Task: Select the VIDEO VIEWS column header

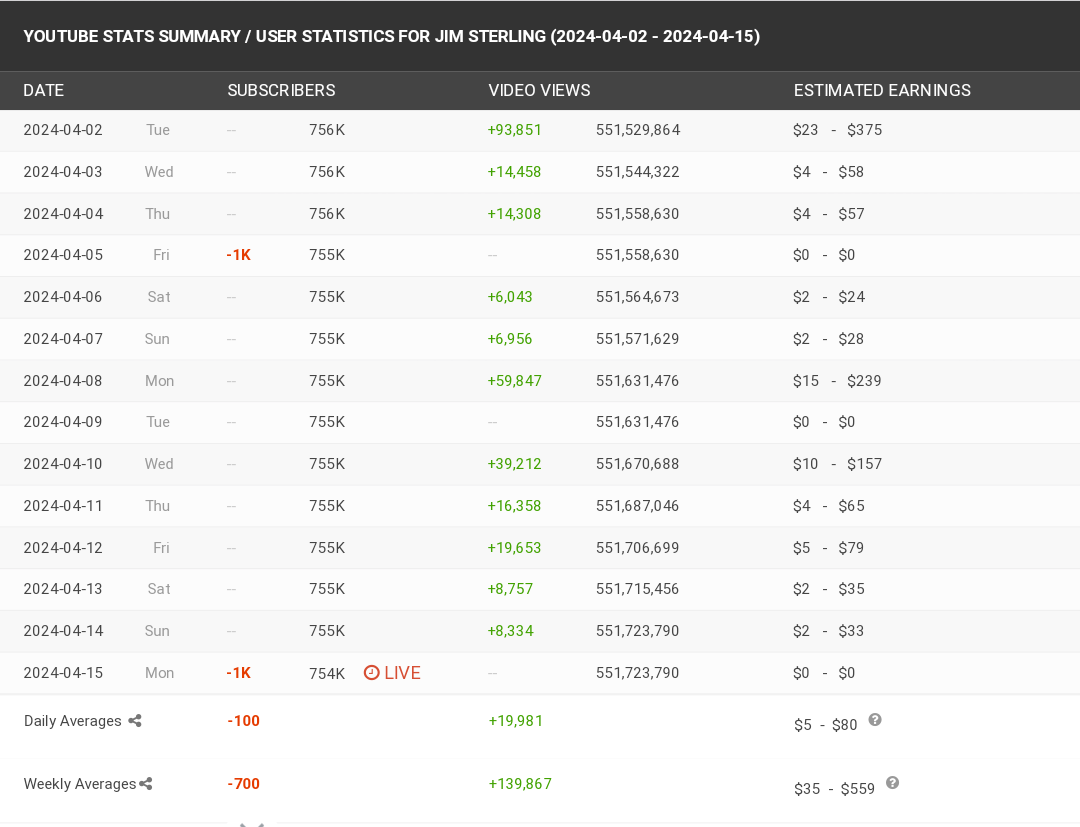Action: click(539, 90)
